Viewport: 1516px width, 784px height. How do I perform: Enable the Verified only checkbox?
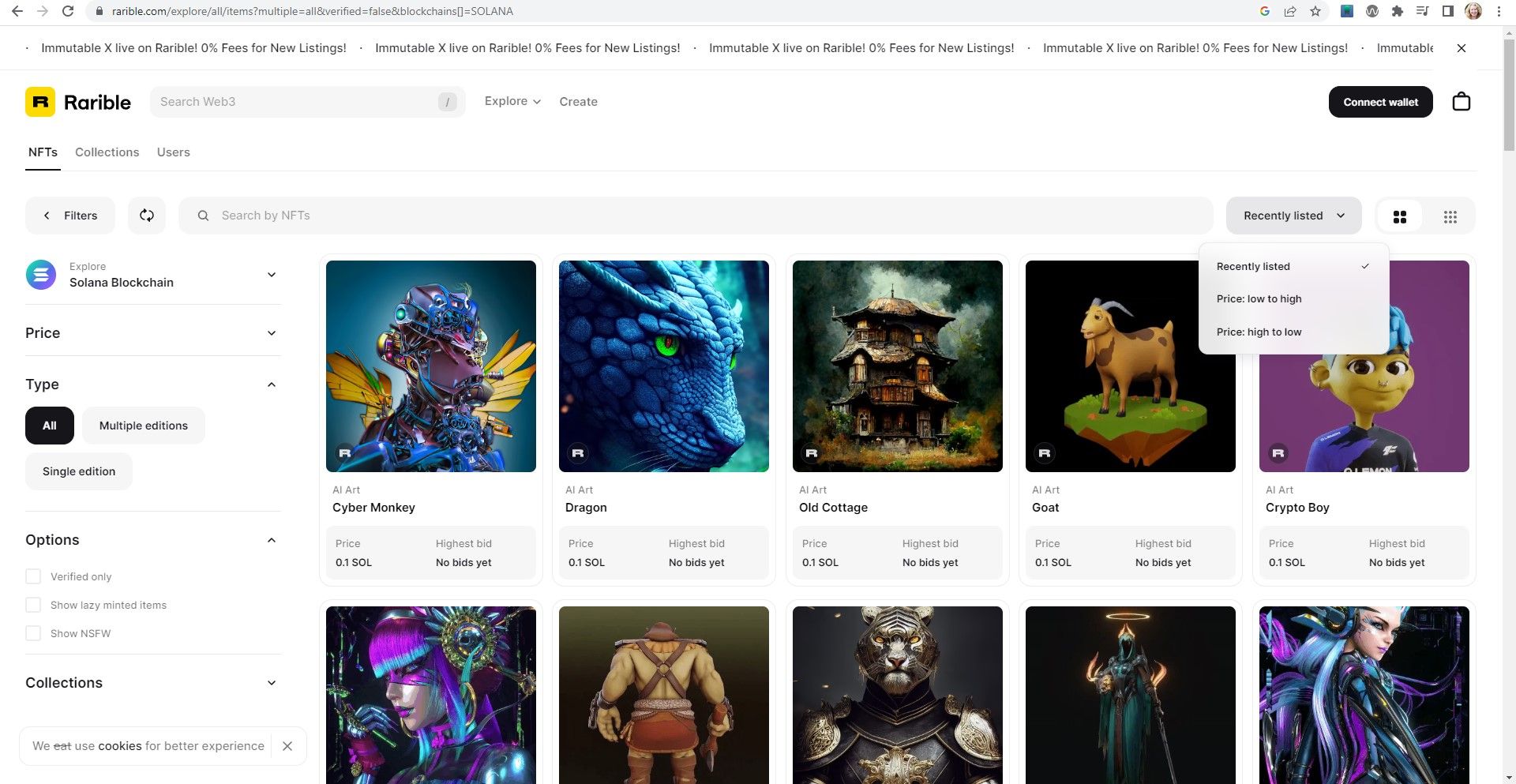coord(33,576)
